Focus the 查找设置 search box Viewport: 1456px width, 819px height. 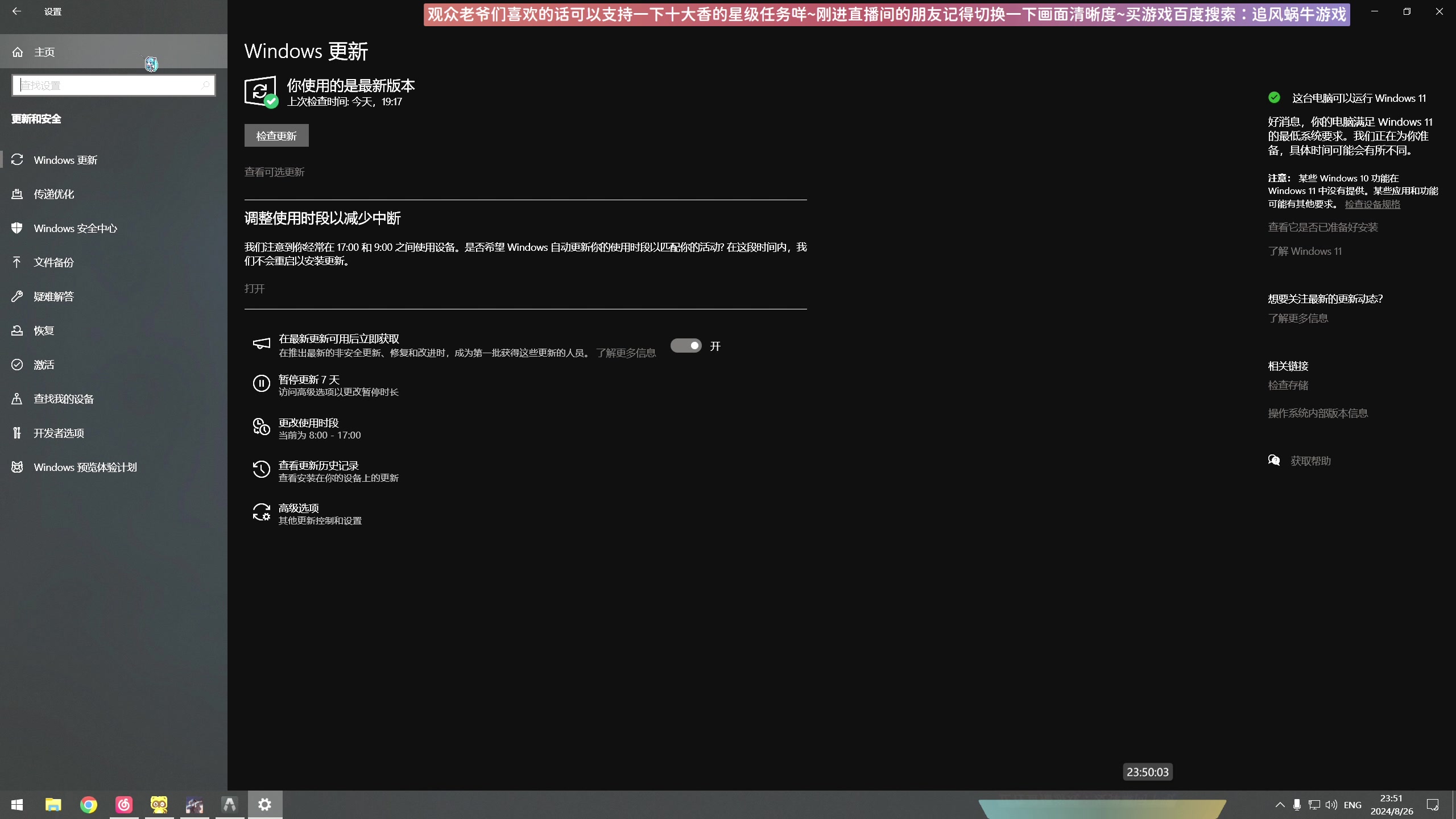[x=113, y=85]
